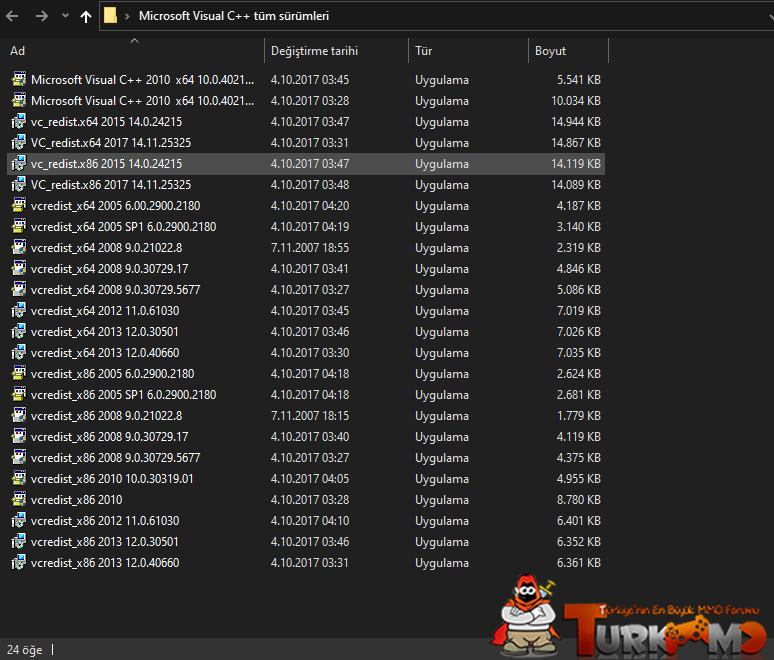The height and width of the screenshot is (660, 774).
Task: Click the 'Microsoft Visual C++ tüm sürümleri' address path
Action: tap(233, 16)
